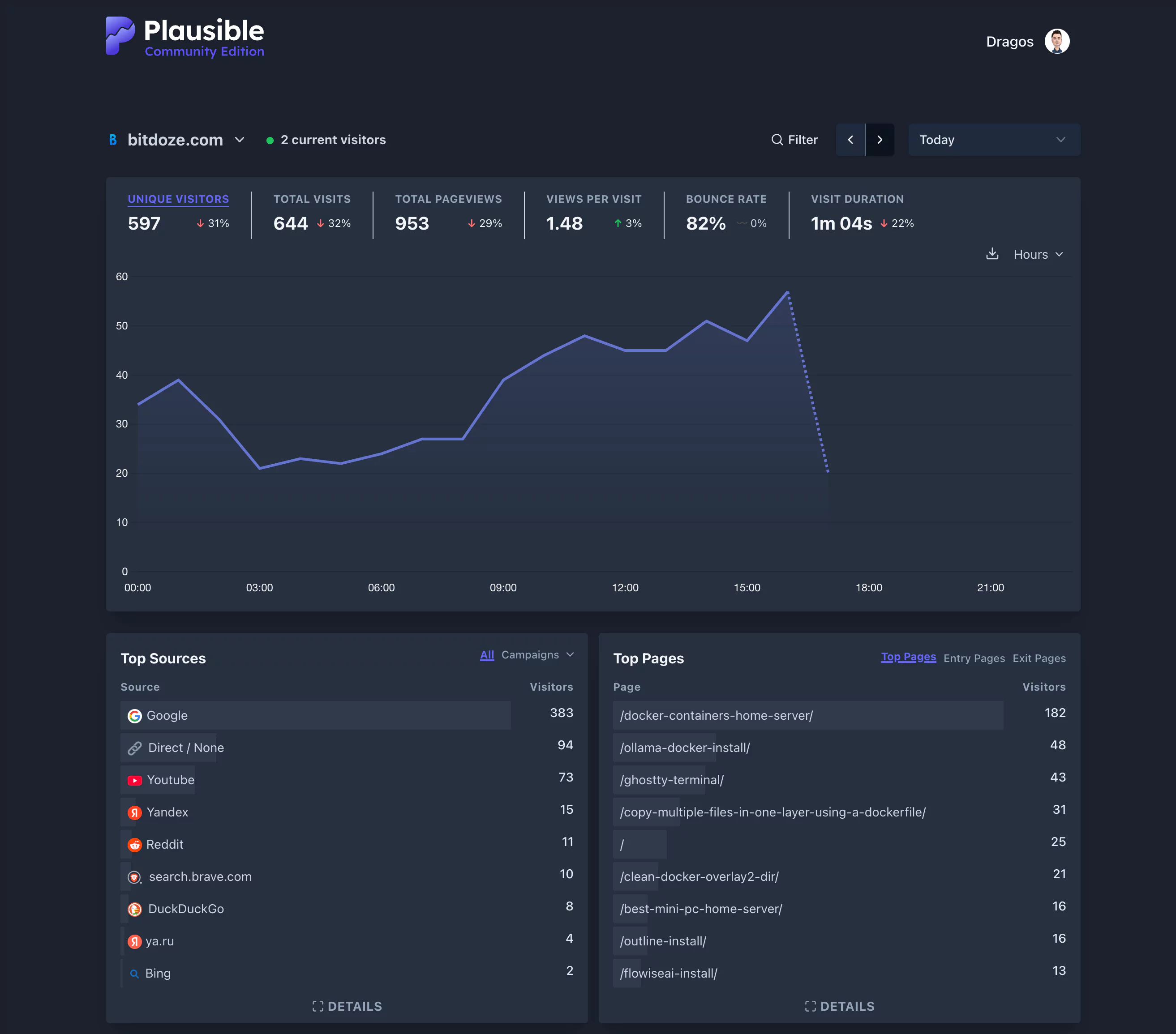This screenshot has height=1034, width=1176.
Task: Open DETAILS under Top Pages
Action: [839, 1006]
